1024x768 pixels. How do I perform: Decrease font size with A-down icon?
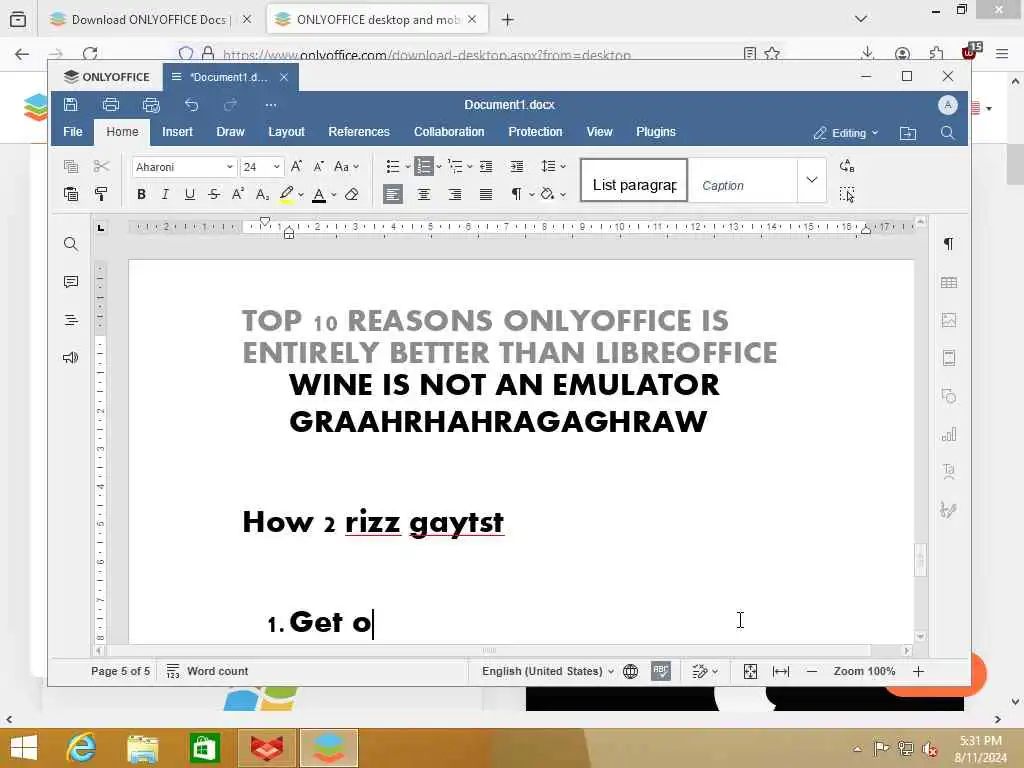coord(319,167)
